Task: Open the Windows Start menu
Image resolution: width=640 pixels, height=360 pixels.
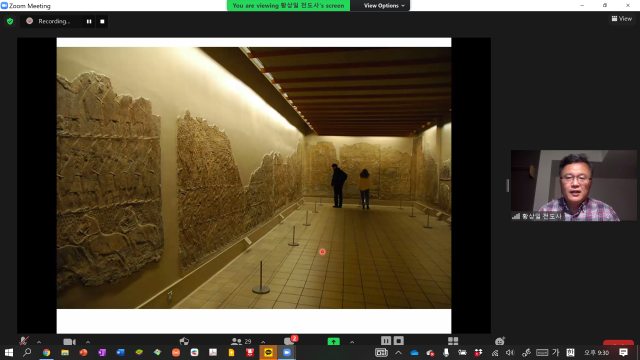Action: (x=9, y=352)
